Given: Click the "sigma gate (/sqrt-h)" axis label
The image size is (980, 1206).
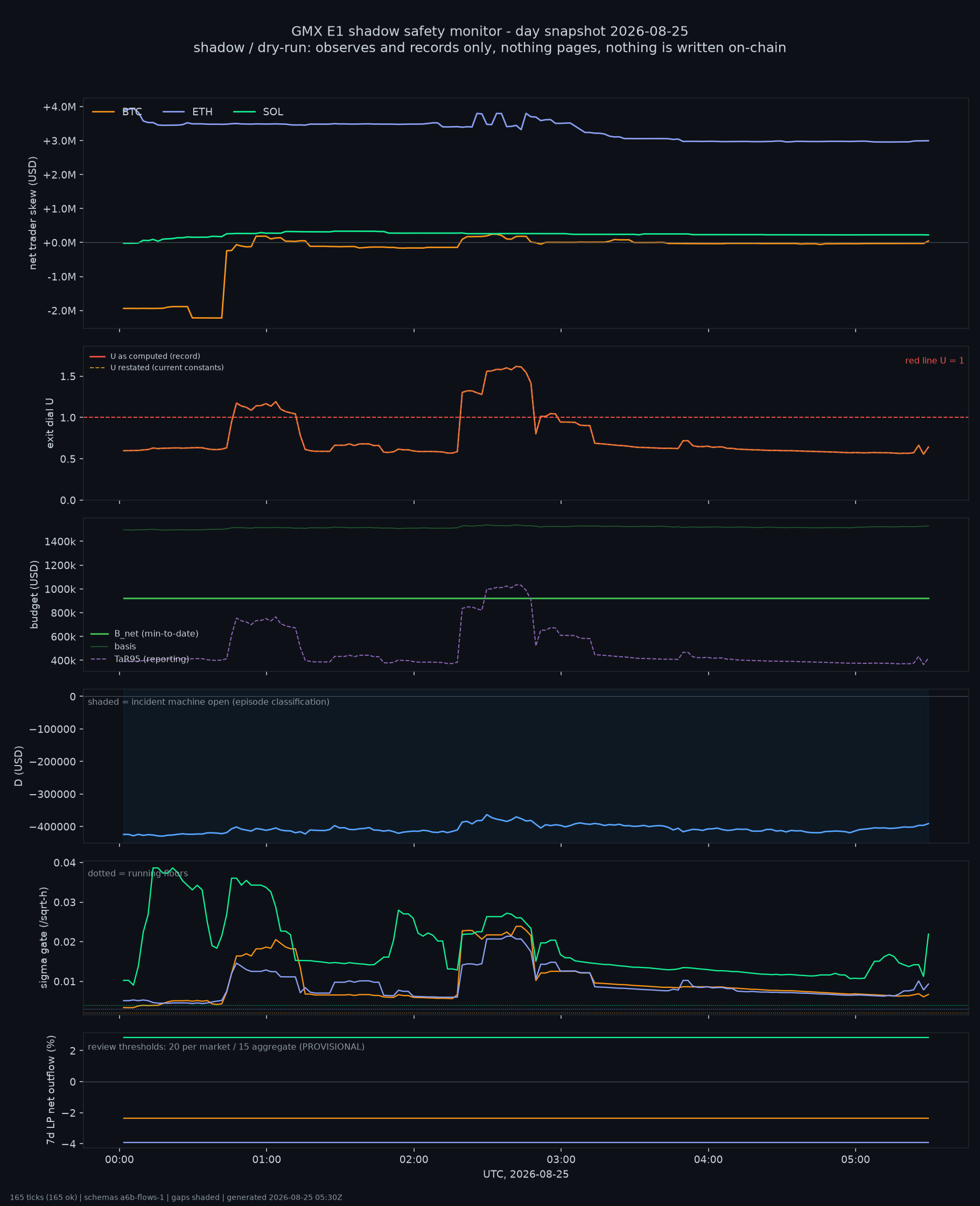Looking at the screenshot, I should tap(44, 937).
